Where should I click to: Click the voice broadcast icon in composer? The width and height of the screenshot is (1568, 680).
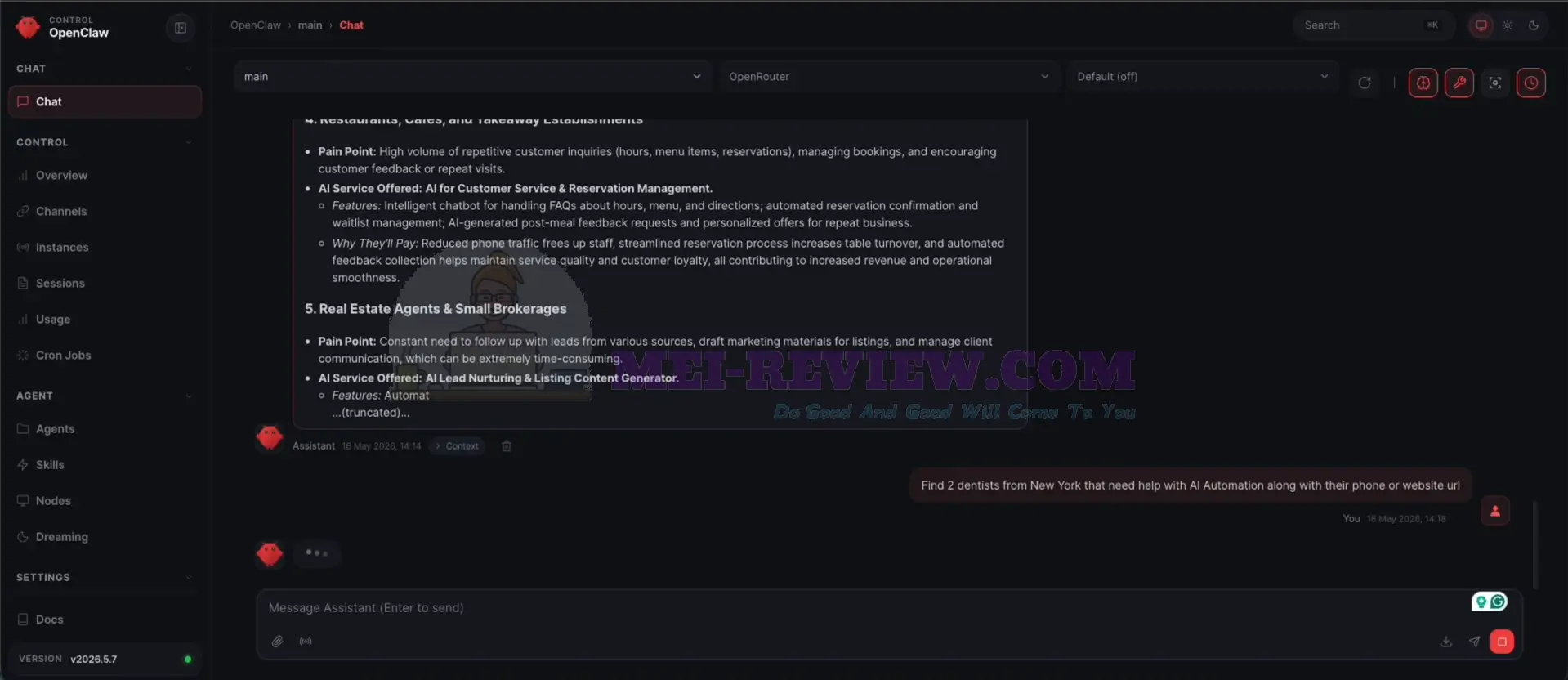click(306, 642)
